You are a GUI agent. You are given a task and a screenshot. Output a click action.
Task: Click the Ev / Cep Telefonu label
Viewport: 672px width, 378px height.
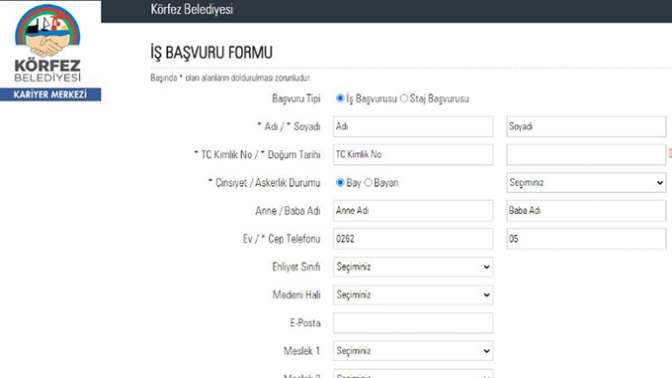click(x=282, y=239)
